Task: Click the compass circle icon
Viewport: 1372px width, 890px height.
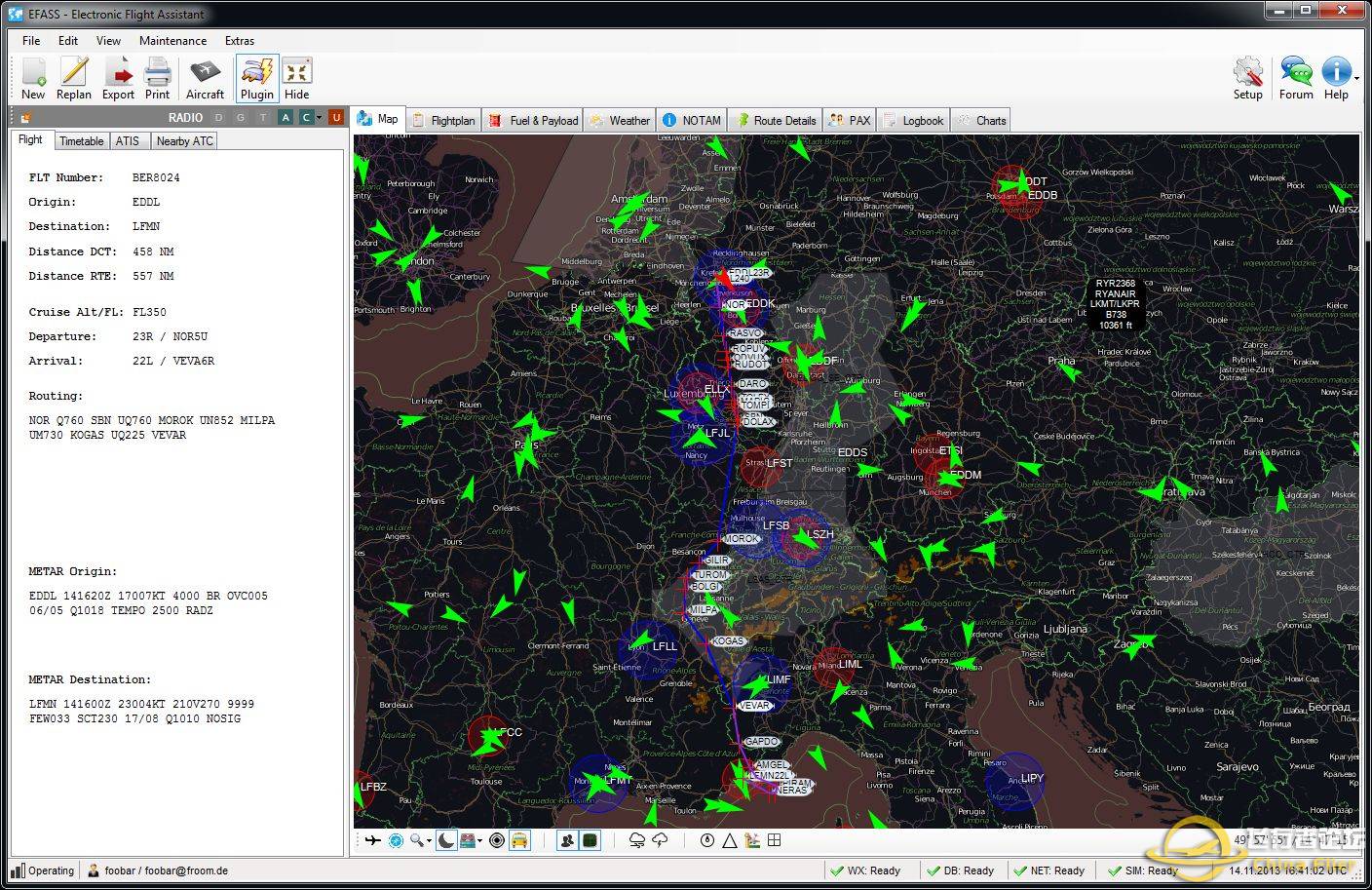Action: [x=707, y=840]
